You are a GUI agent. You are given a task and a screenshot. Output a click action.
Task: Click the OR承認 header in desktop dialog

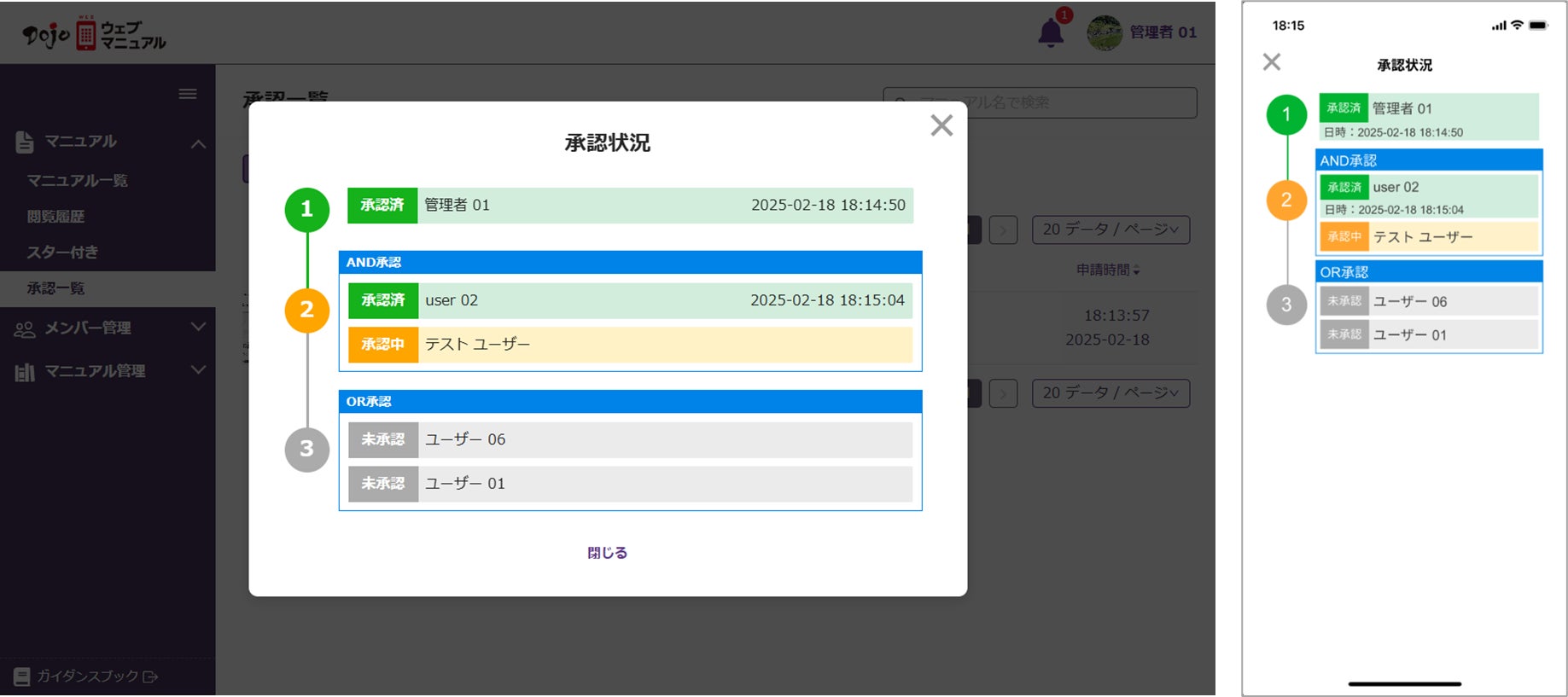point(630,401)
